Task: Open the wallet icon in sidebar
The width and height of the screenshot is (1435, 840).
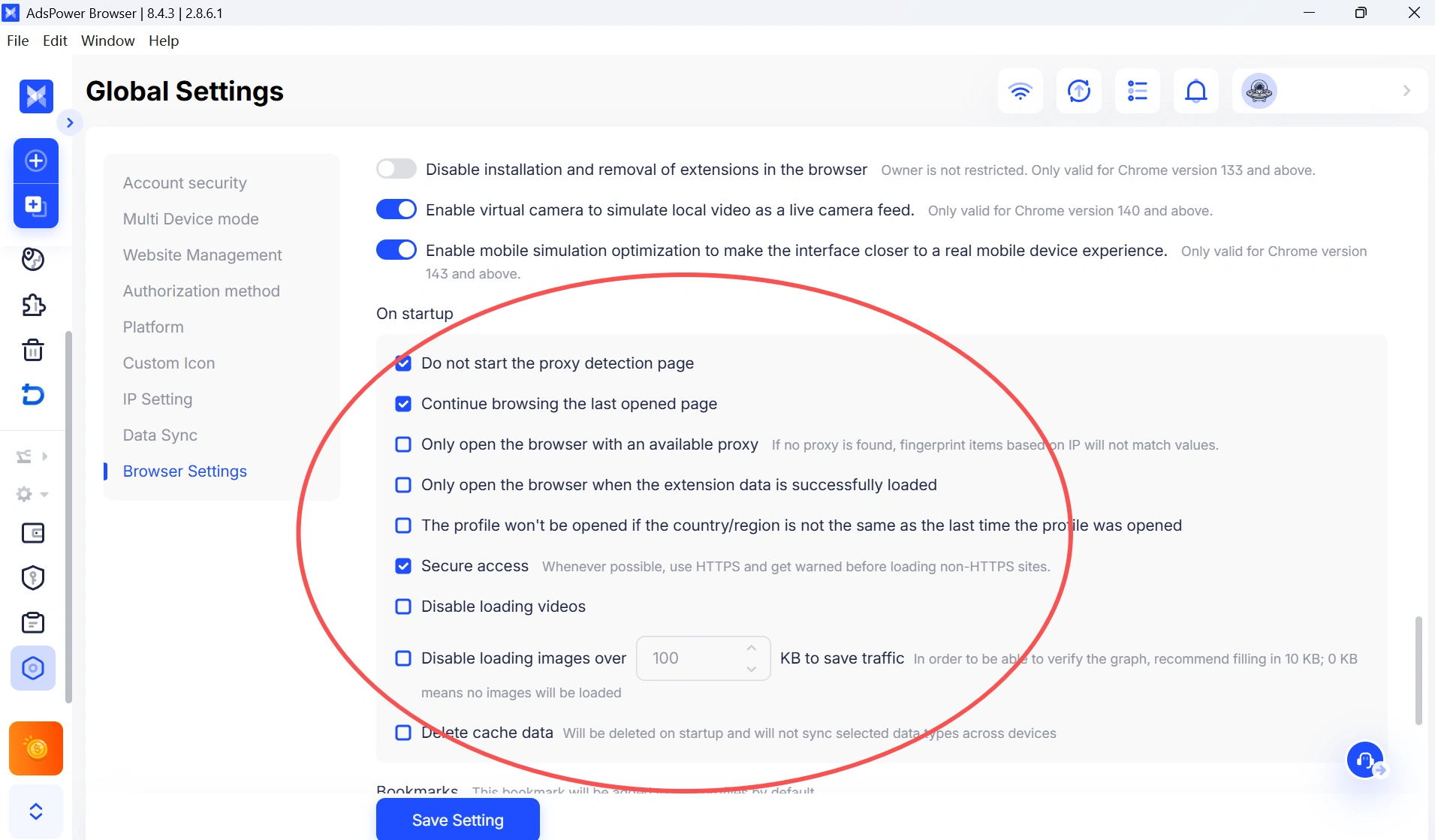Action: (33, 533)
